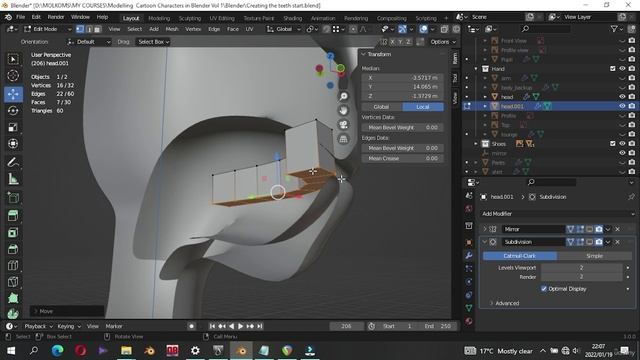The width and height of the screenshot is (640, 360).
Task: Switch to vertex select mode
Action: (80, 29)
